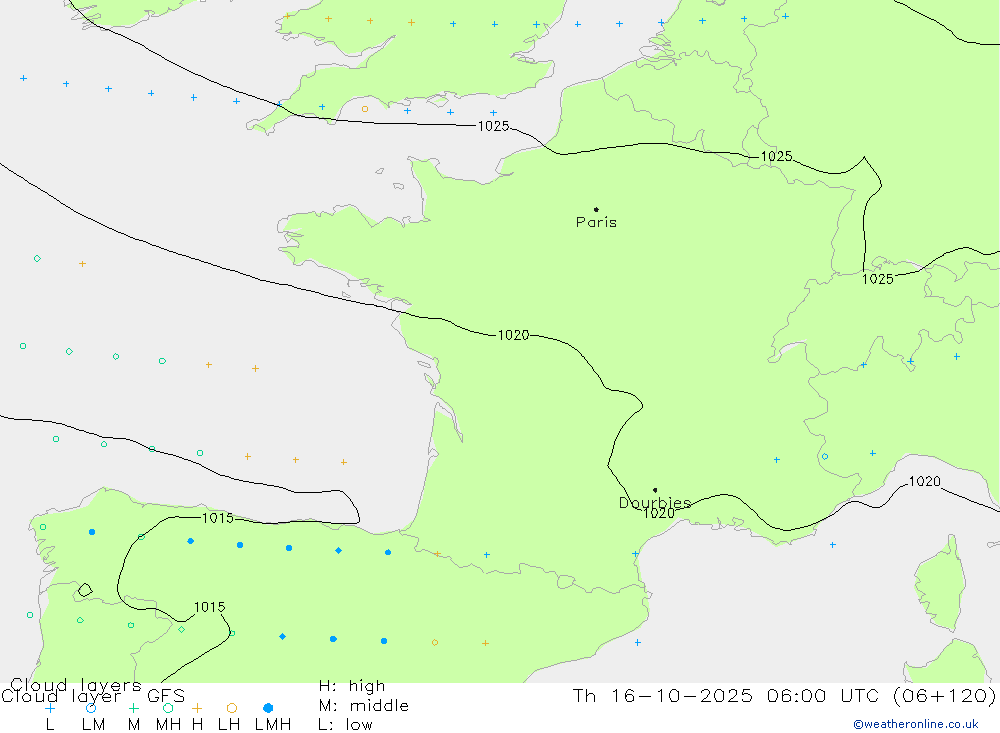The height and width of the screenshot is (733, 1000).
Task: Click the 'L: low' legend text
Action: 345,725
